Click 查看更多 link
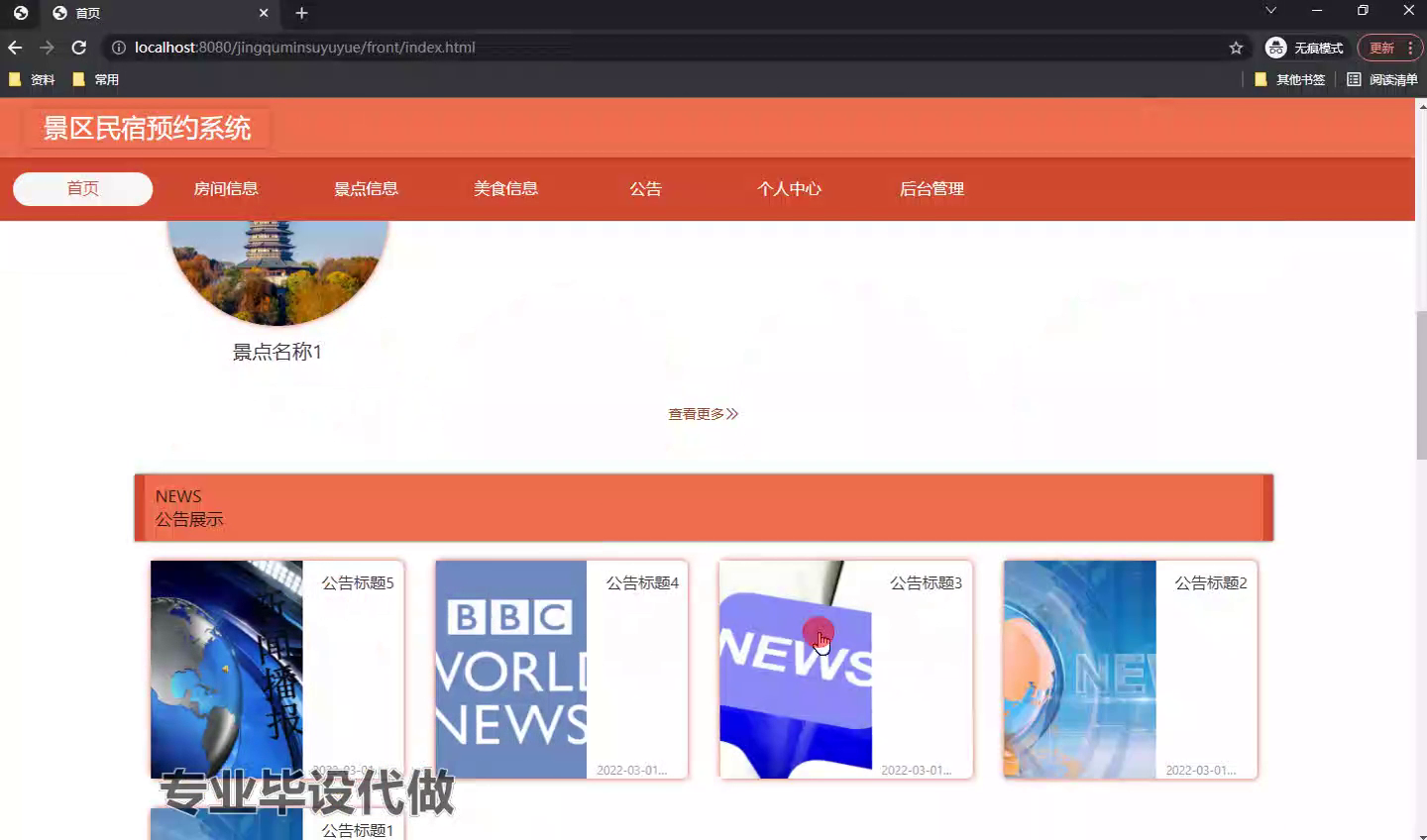Image resolution: width=1427 pixels, height=840 pixels. pyautogui.click(x=703, y=414)
